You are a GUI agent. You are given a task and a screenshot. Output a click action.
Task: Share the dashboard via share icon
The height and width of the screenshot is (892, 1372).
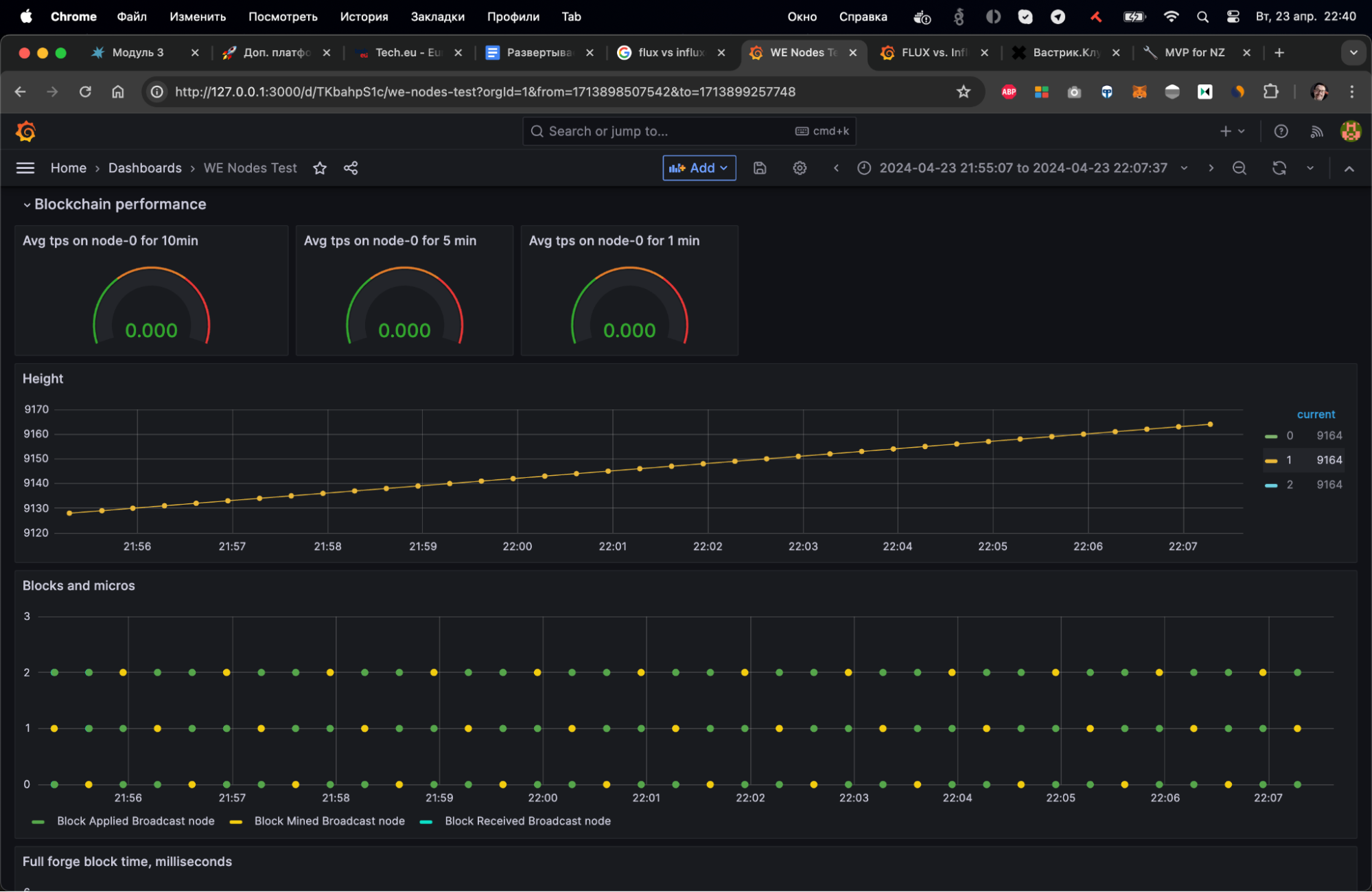pos(351,168)
